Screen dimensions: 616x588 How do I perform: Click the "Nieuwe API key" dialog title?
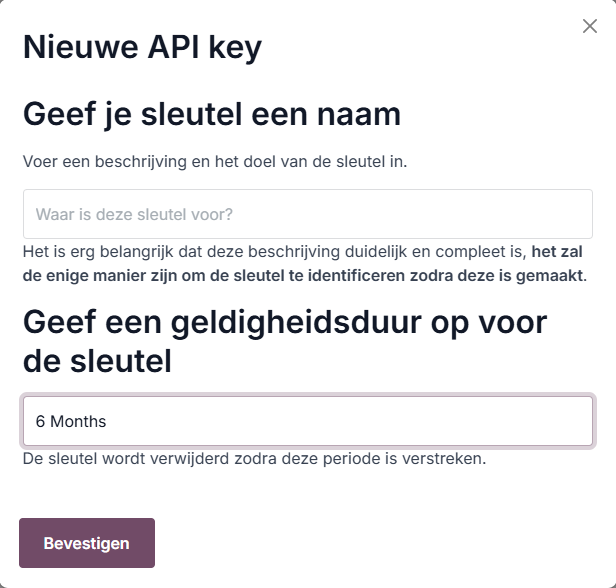point(142,47)
